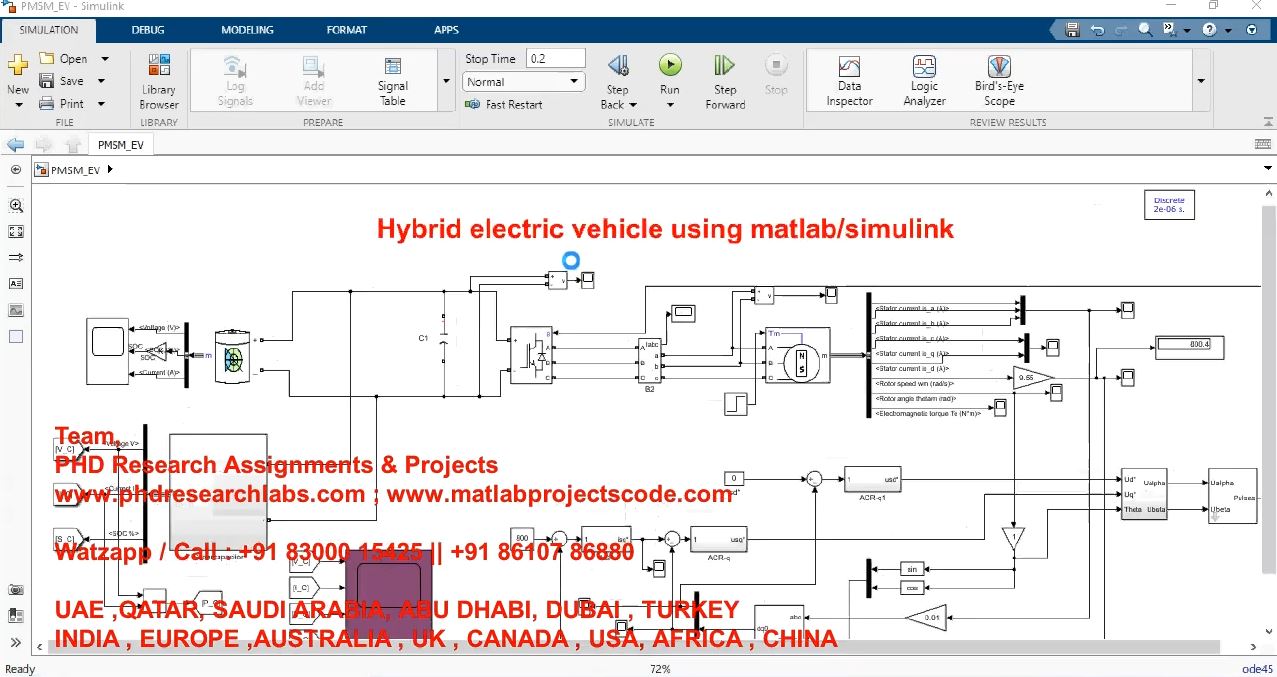Save the model using the ribbon Save button
1277x677 pixels.
click(x=62, y=81)
